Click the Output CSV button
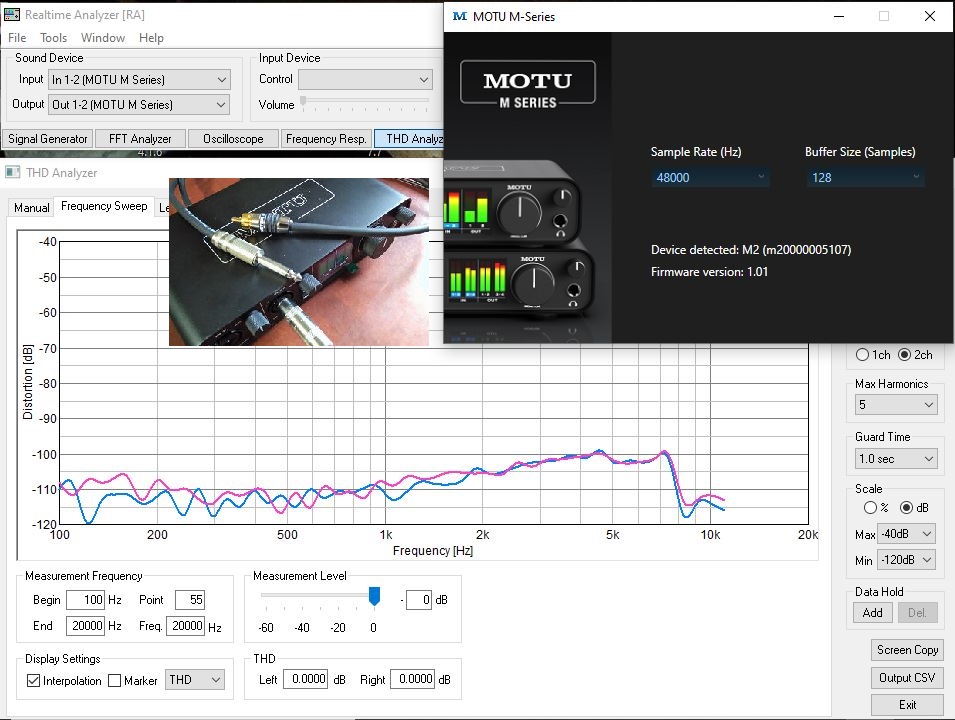Image resolution: width=955 pixels, height=720 pixels. [x=907, y=678]
